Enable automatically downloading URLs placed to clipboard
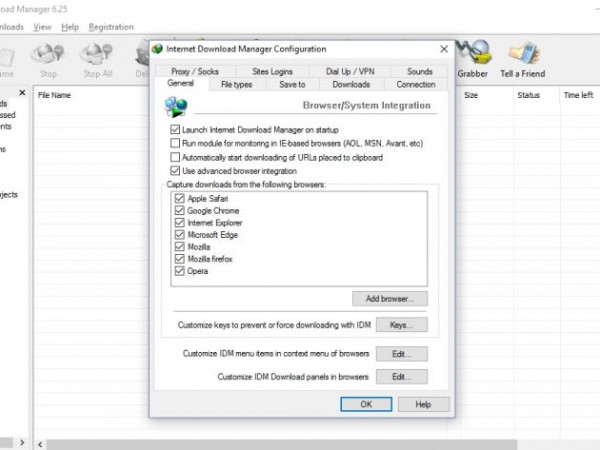Image resolution: width=600 pixels, height=450 pixels. pos(175,157)
